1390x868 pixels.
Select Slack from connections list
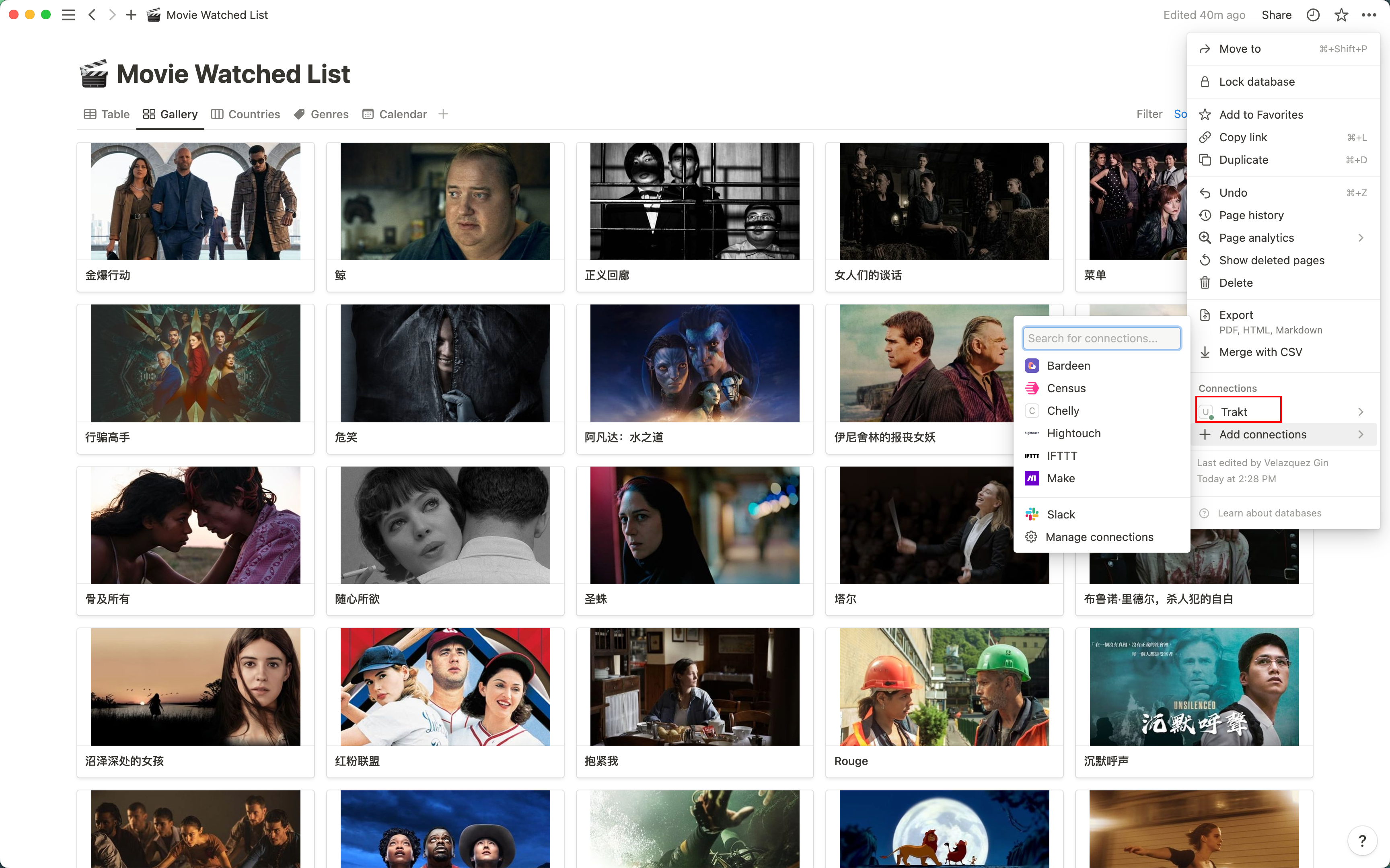[x=1061, y=514]
